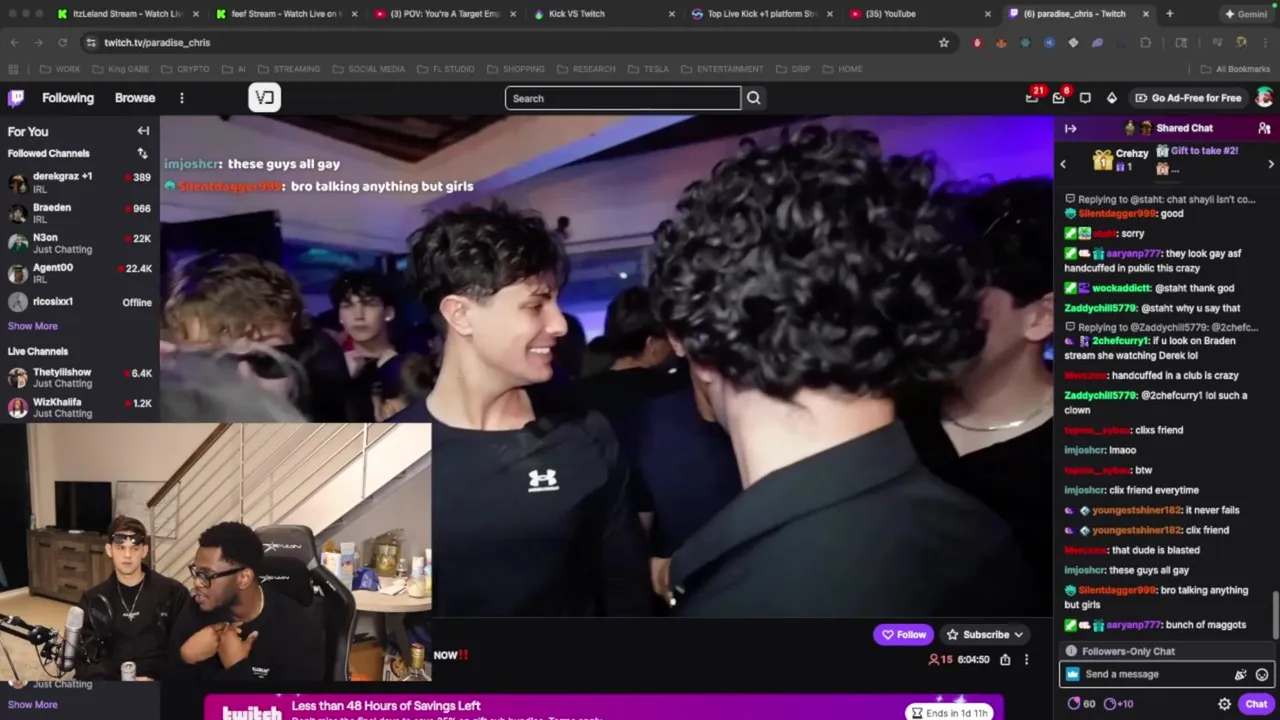The image size is (1280, 720).
Task: Open the stream's three-dot options menu
Action: [x=1026, y=660]
